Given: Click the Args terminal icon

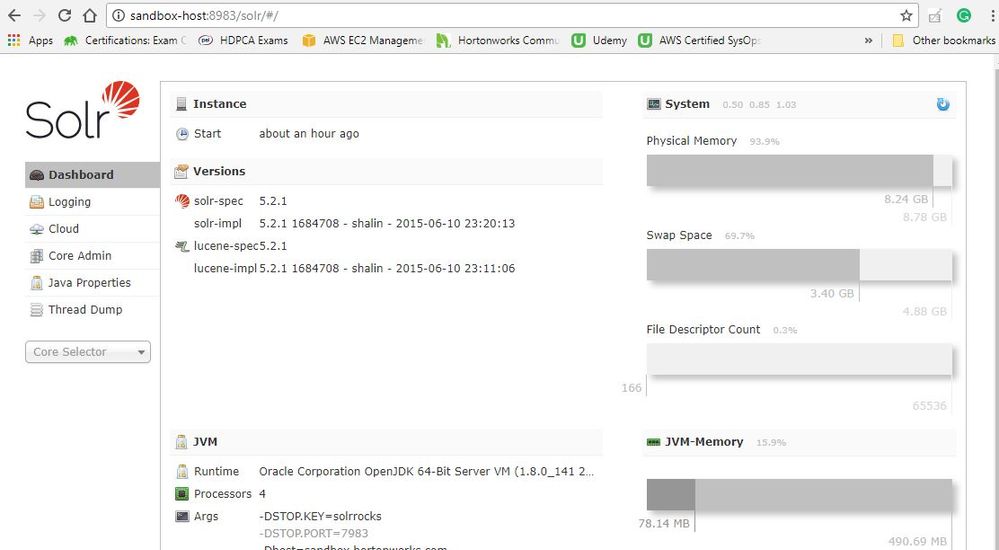Looking at the screenshot, I should (182, 516).
